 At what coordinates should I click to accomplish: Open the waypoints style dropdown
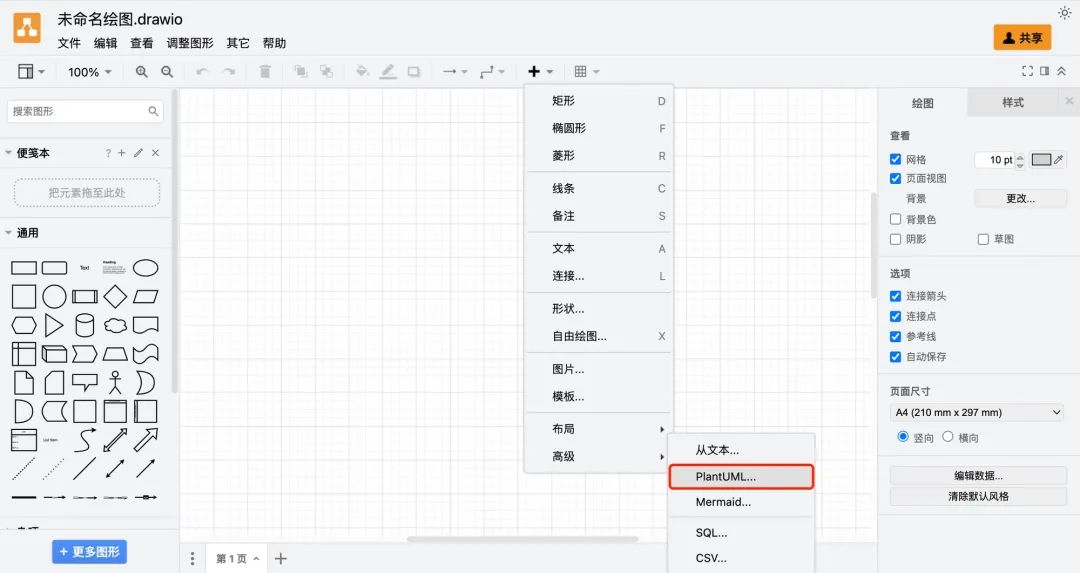tap(492, 72)
